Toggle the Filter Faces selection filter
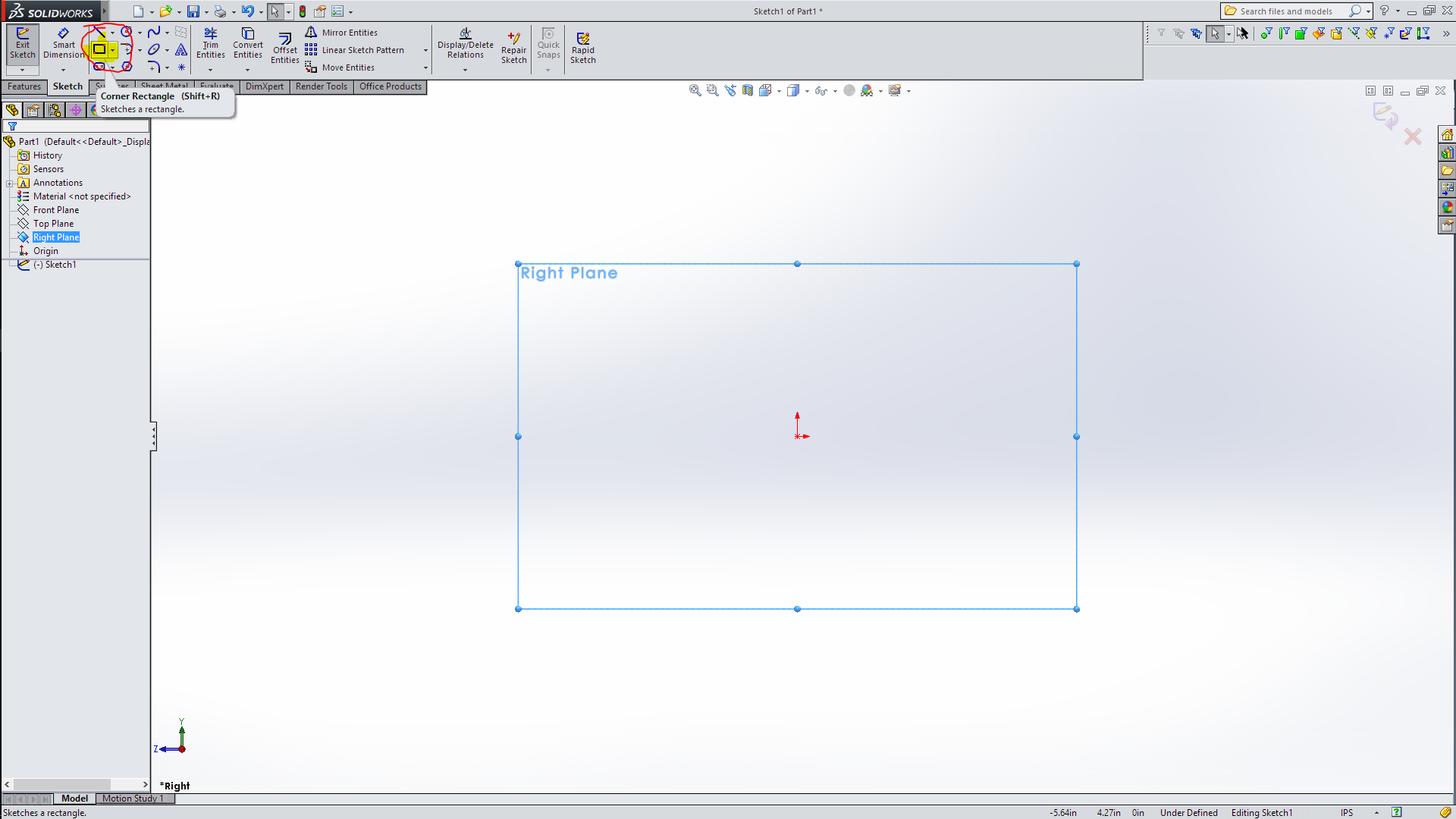The height and width of the screenshot is (819, 1456). [1301, 33]
